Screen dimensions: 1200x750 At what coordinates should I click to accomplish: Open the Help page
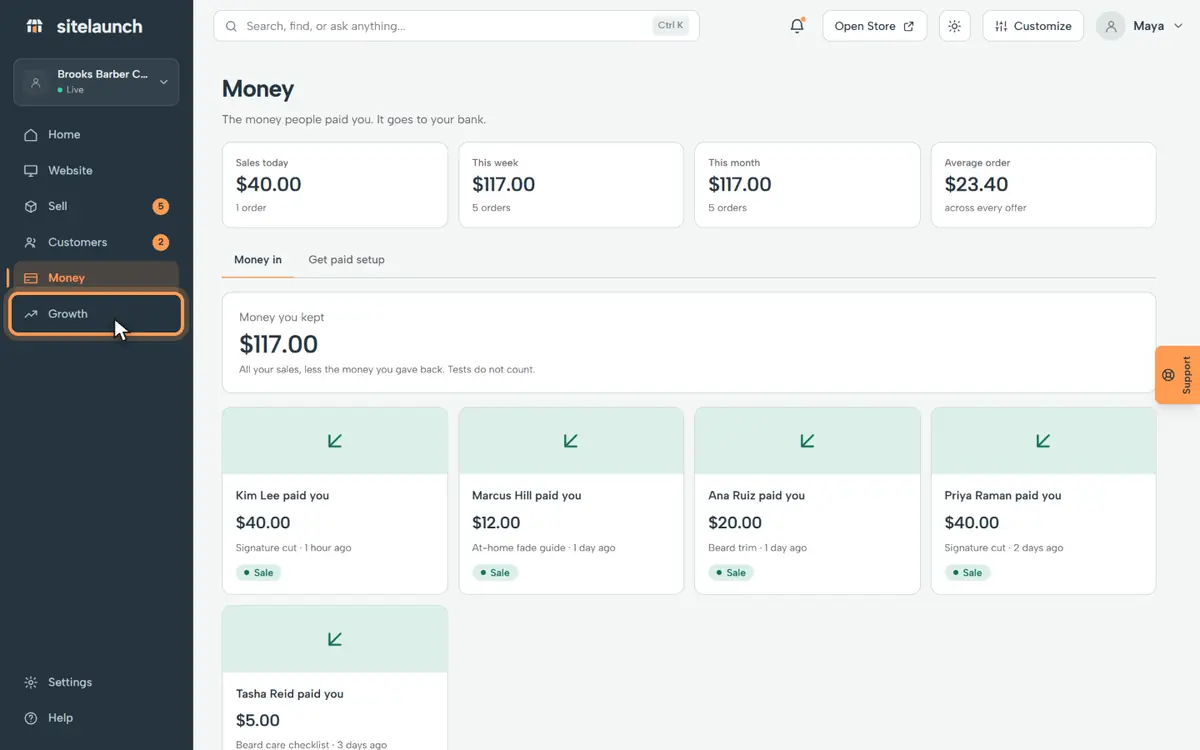(x=96, y=718)
